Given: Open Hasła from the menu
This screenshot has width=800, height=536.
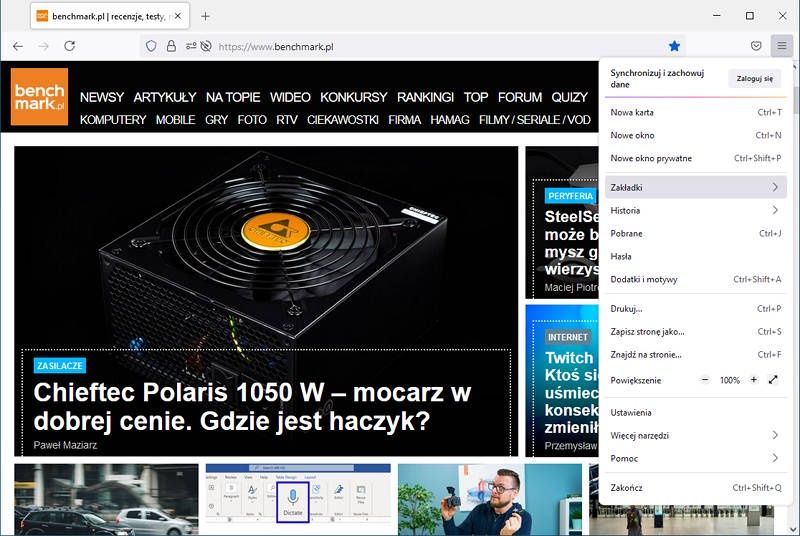Looking at the screenshot, I should (695, 257).
